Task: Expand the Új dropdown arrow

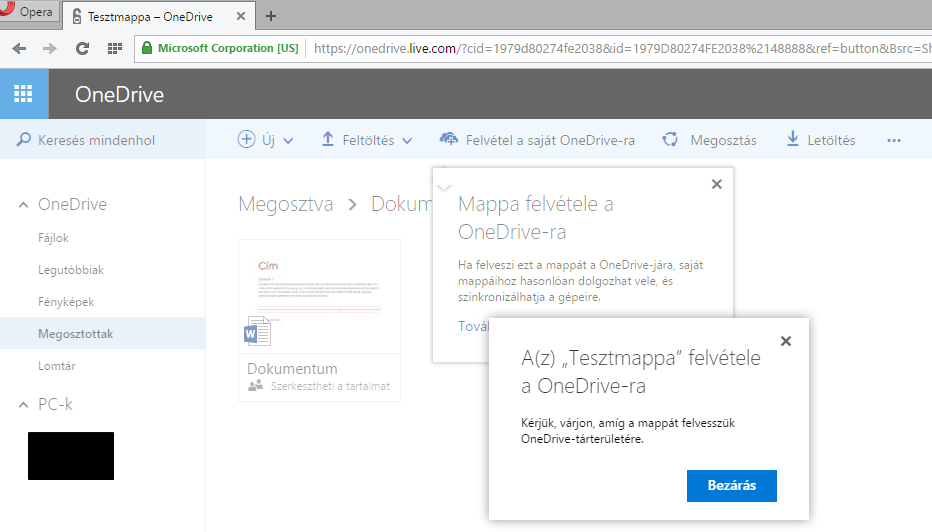Action: (288, 141)
